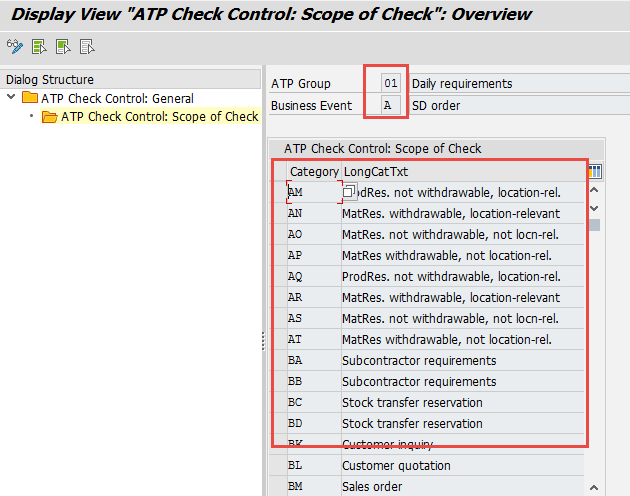This screenshot has height=496, width=630.
Task: Click the Dialog Structure panel header
Action: pos(131,79)
